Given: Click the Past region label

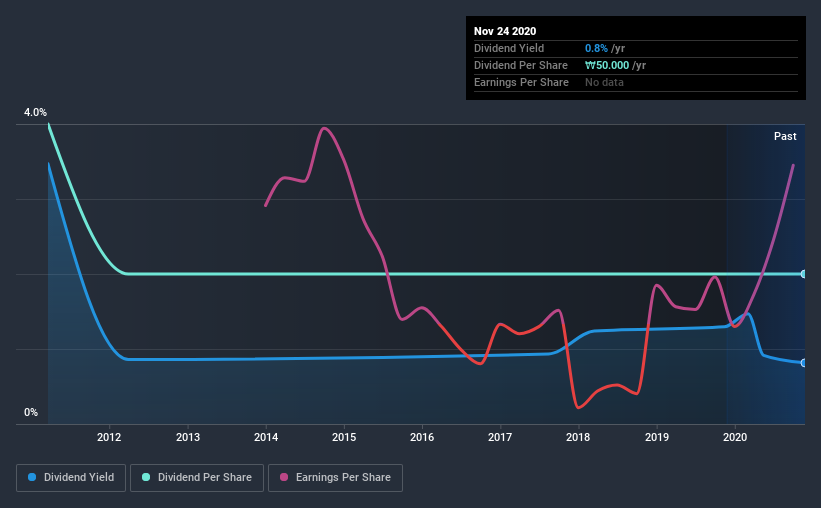Looking at the screenshot, I should point(785,136).
